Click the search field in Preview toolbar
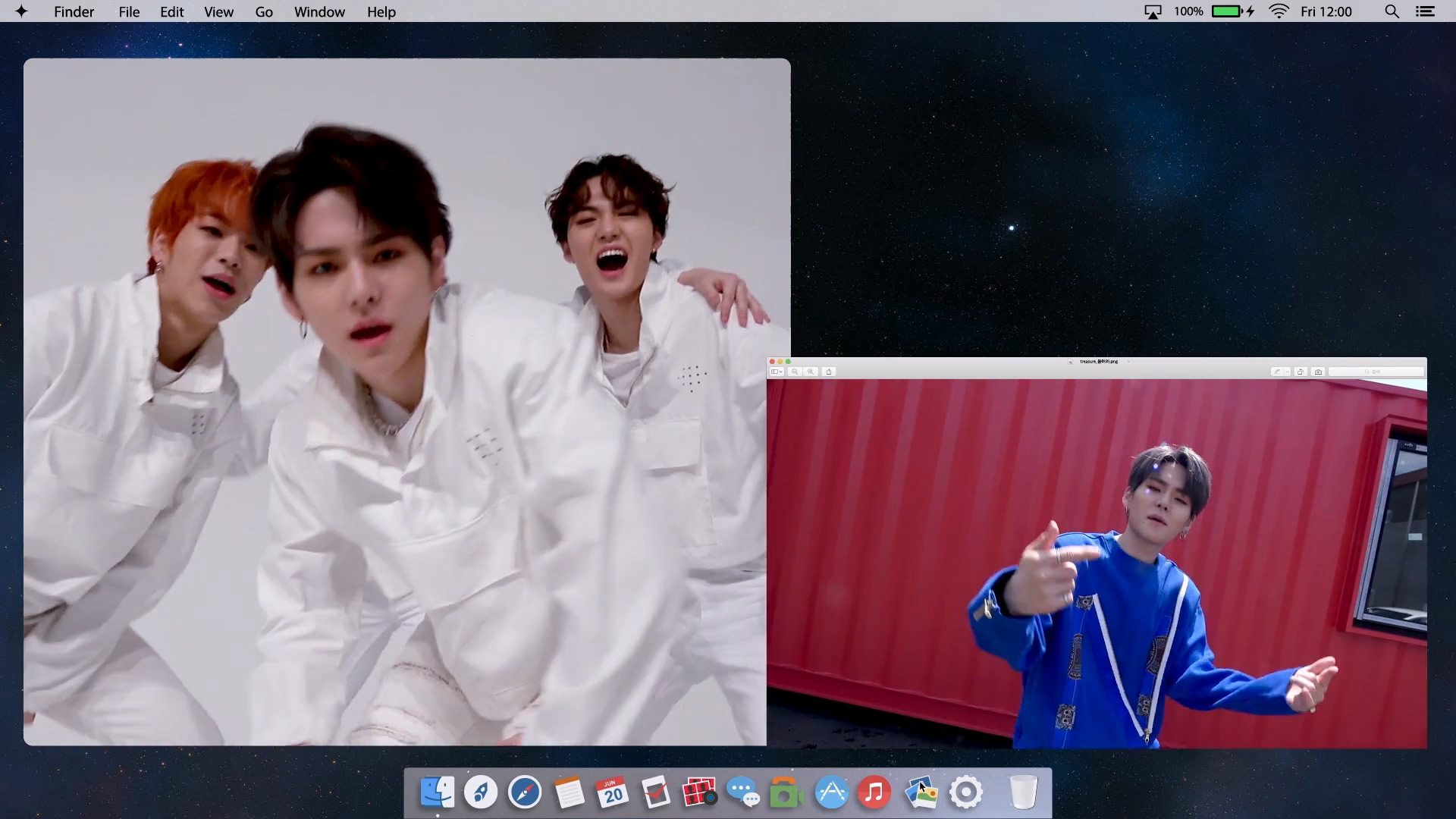Image resolution: width=1456 pixels, height=819 pixels. [1376, 372]
